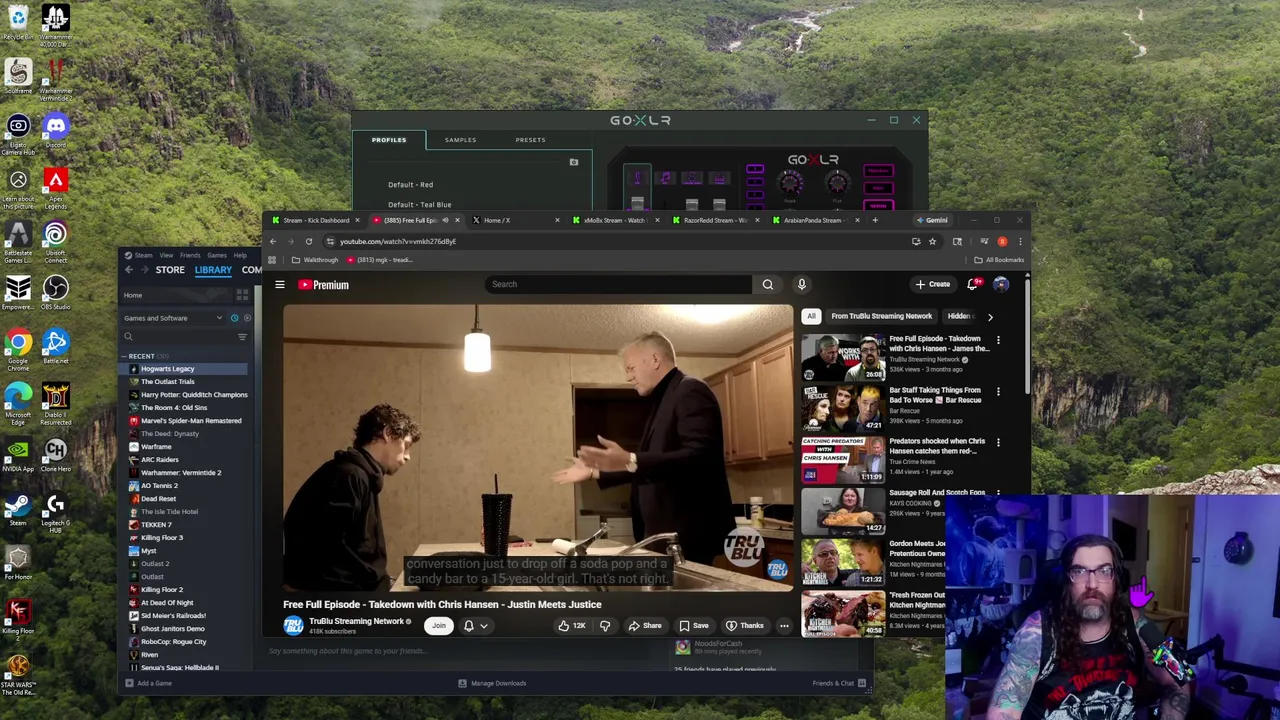Mute the YouTube tab audio icon
The image size is (1280, 720).
tap(445, 220)
